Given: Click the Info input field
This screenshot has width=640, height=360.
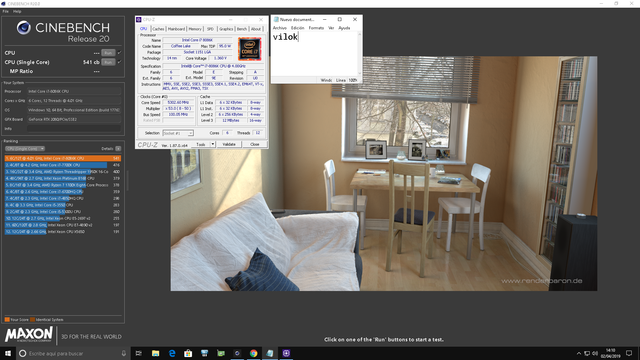Looking at the screenshot, I should [74, 129].
